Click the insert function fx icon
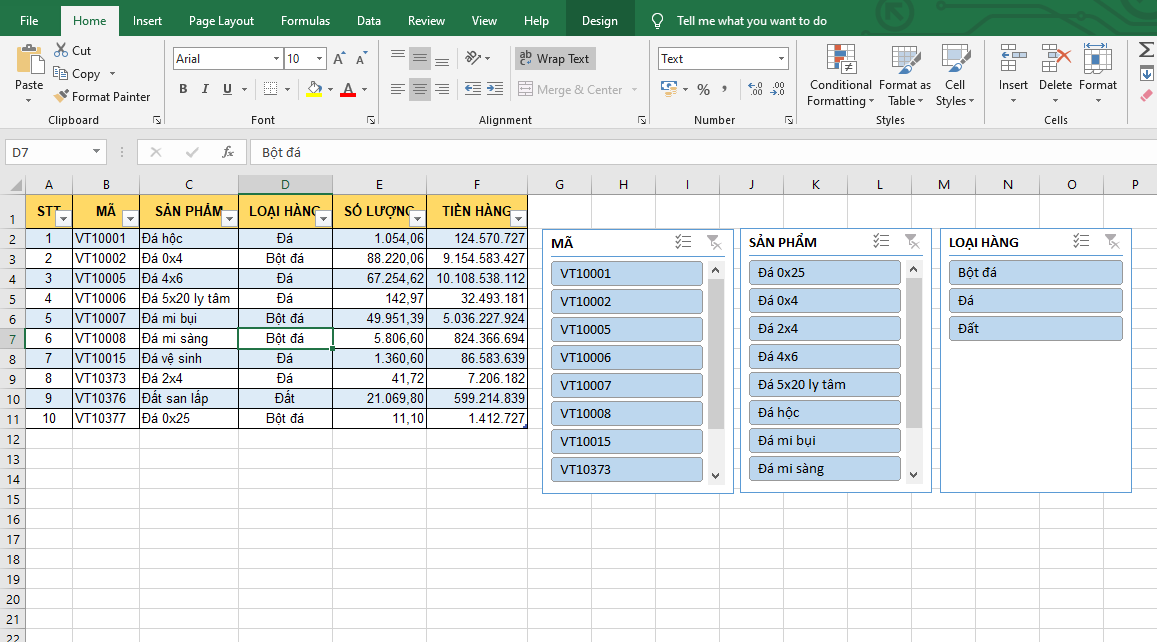This screenshot has height=642, width=1157. [x=228, y=152]
